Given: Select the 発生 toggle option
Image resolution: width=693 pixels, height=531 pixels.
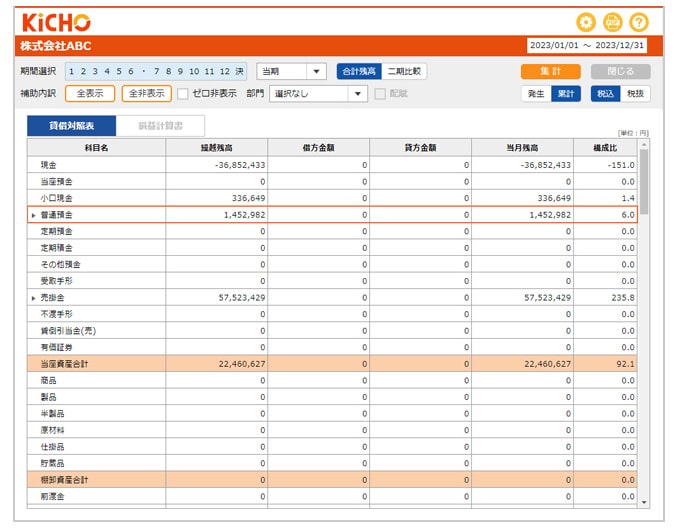Looking at the screenshot, I should 536,94.
